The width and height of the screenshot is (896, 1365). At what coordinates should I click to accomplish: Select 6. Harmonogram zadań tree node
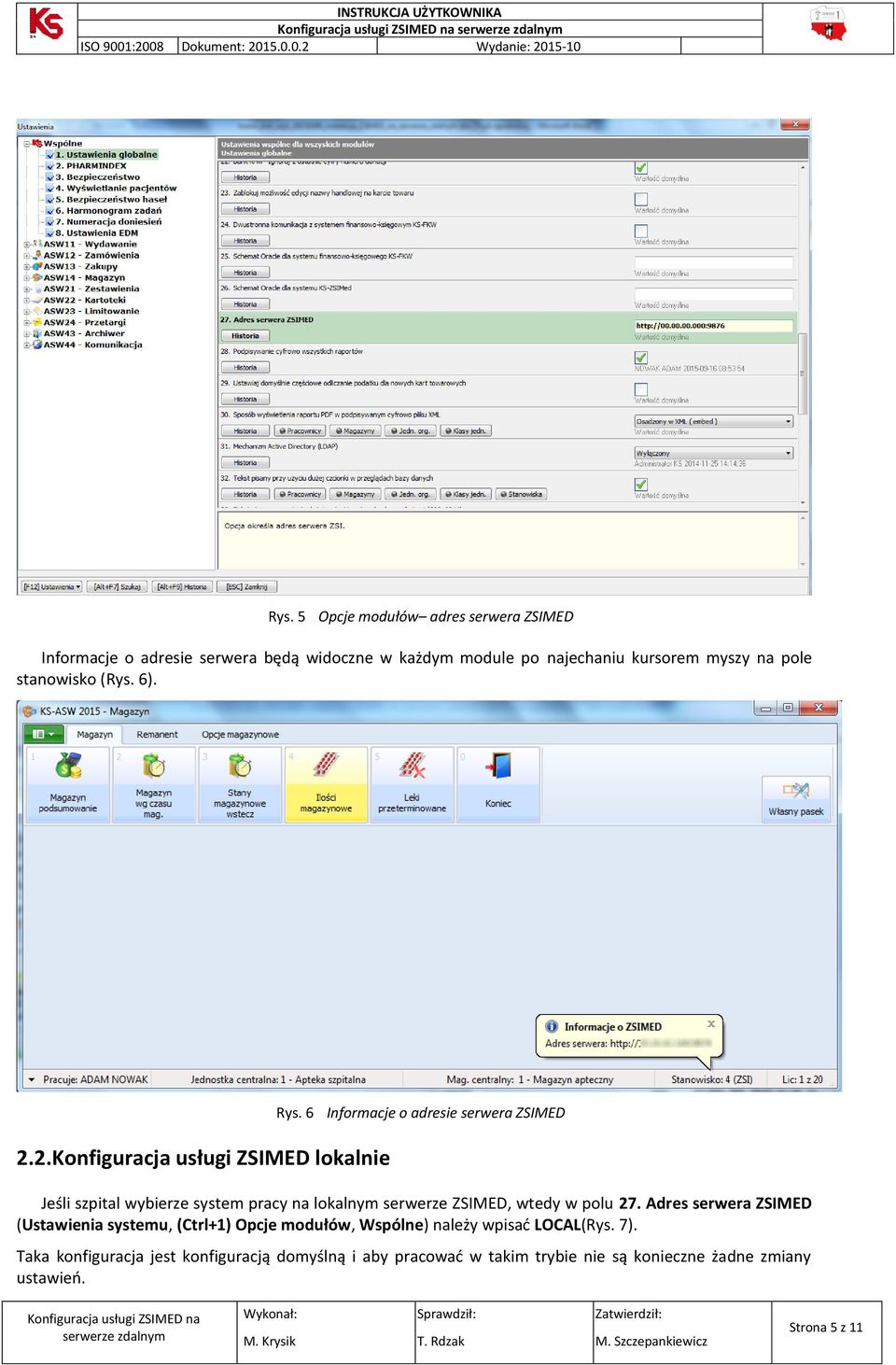(x=108, y=210)
